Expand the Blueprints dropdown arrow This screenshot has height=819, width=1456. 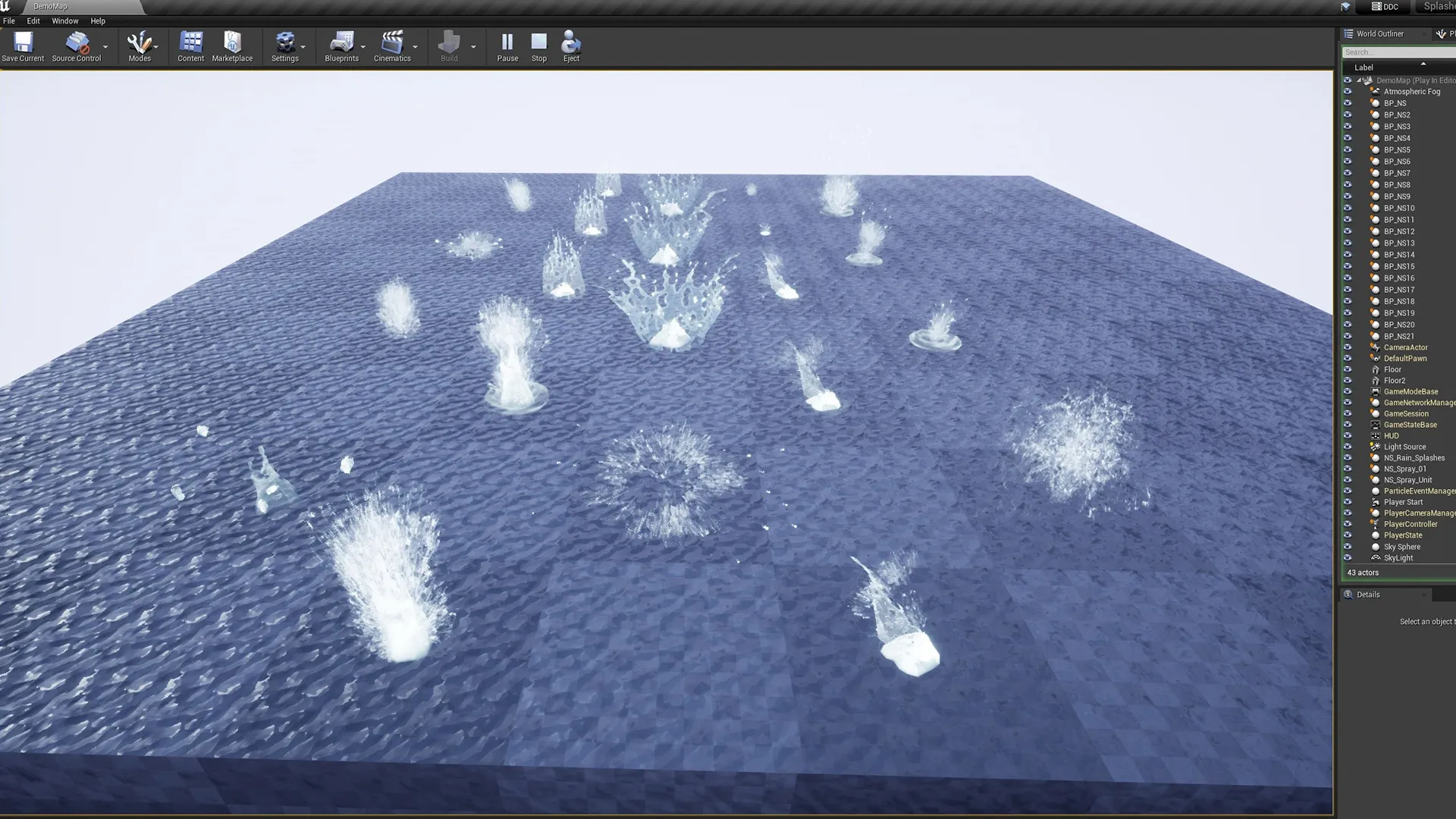click(363, 47)
